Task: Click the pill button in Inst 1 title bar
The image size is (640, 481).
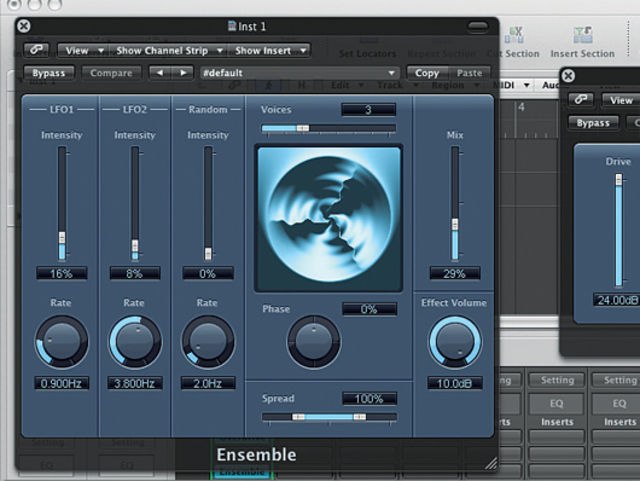Action: pos(478,27)
